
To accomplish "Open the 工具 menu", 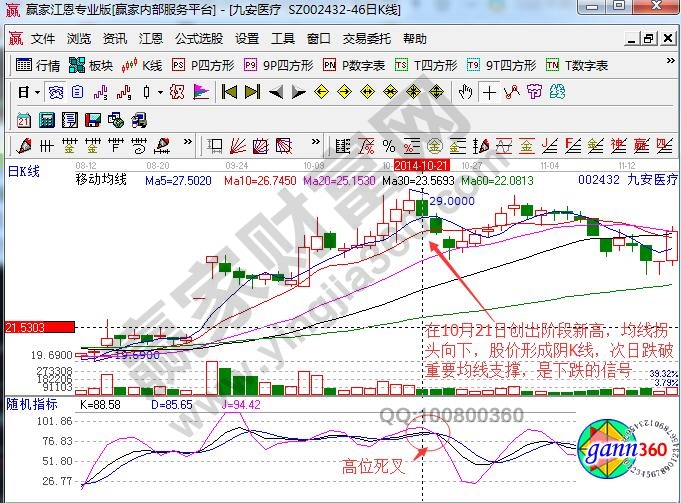I will pos(283,39).
